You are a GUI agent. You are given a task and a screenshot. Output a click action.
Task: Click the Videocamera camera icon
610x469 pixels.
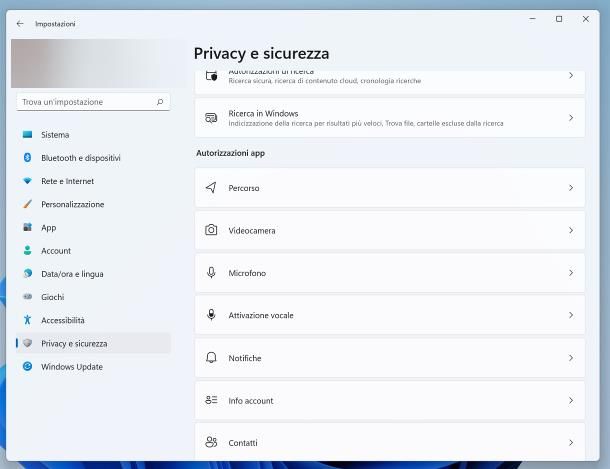pyautogui.click(x=211, y=230)
